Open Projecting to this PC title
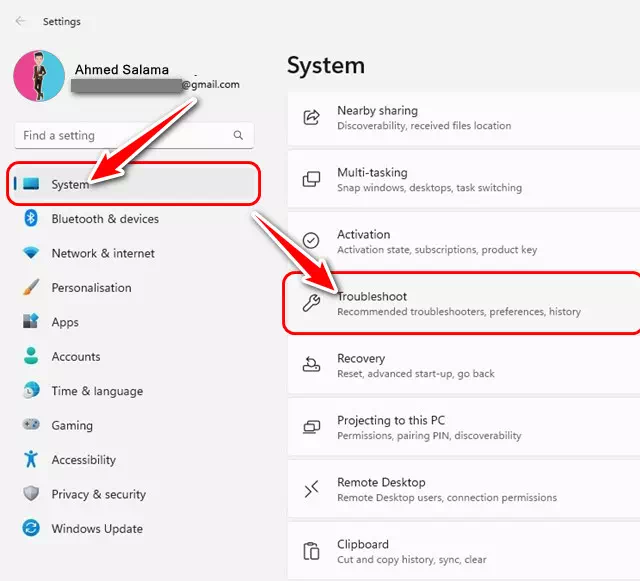Screen dimensions: 640x581 [391, 420]
